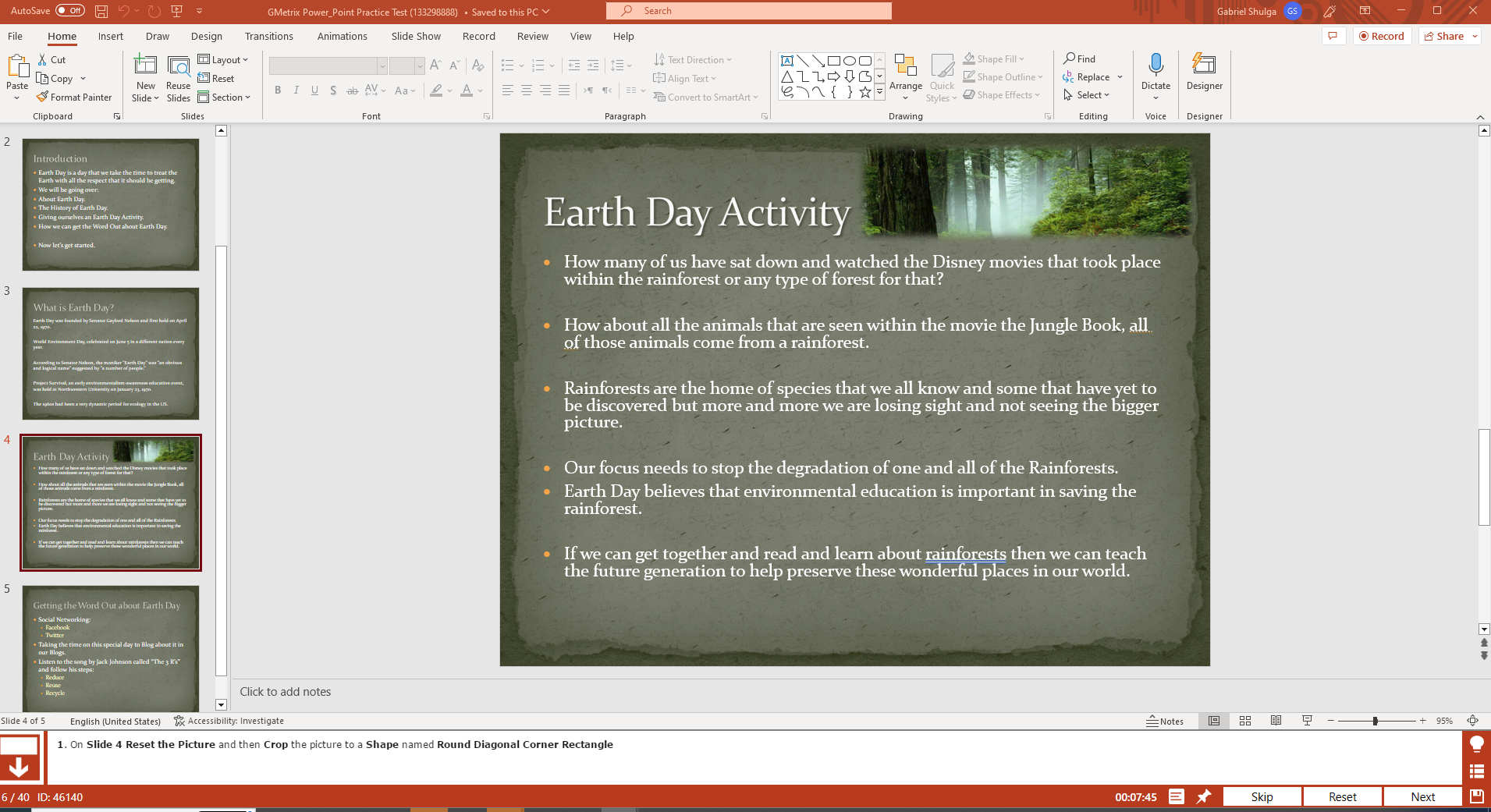Expand the Bullets list dropdown
The image size is (1491, 812).
click(x=522, y=66)
